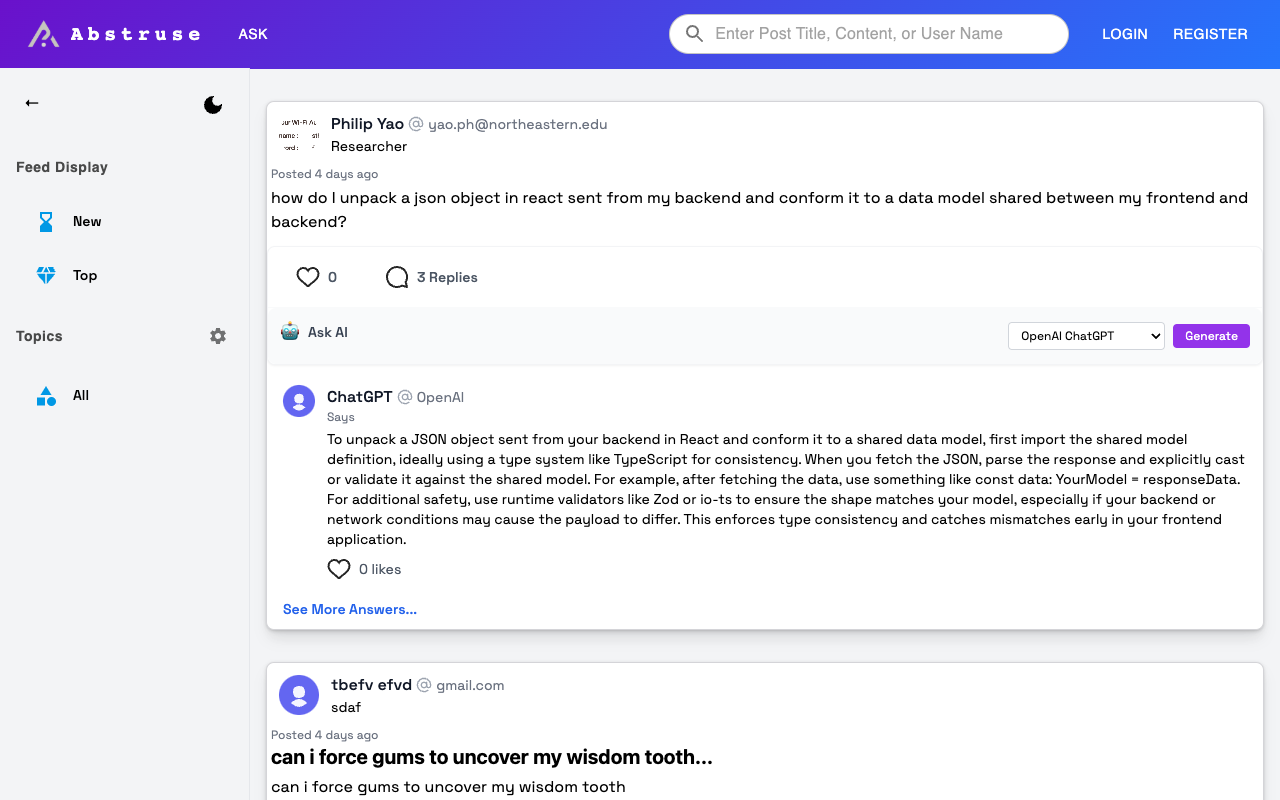Image resolution: width=1280 pixels, height=800 pixels.
Task: Like ChatGPT's answer via its heart icon
Action: (338, 568)
